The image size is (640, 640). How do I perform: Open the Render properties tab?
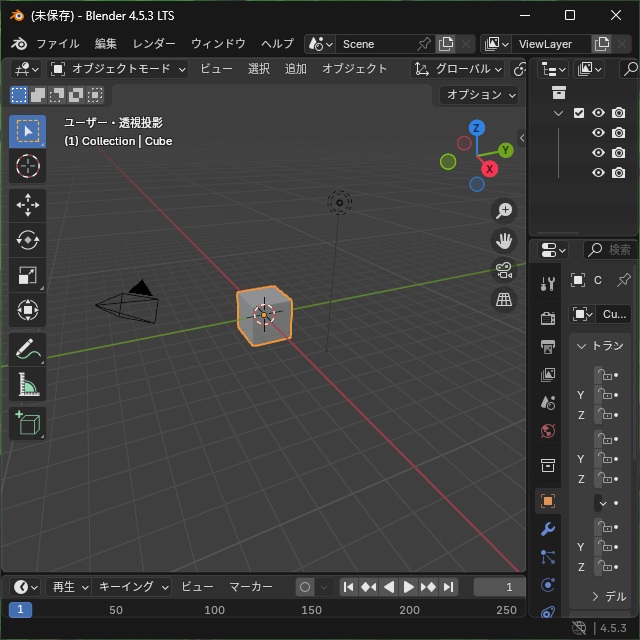pos(547,318)
